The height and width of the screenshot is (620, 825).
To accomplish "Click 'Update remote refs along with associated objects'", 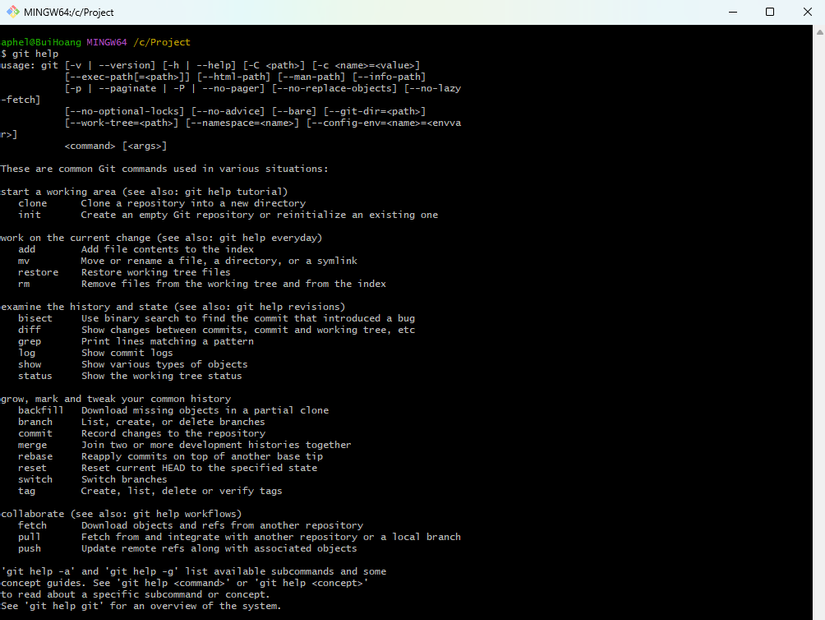I will (219, 549).
